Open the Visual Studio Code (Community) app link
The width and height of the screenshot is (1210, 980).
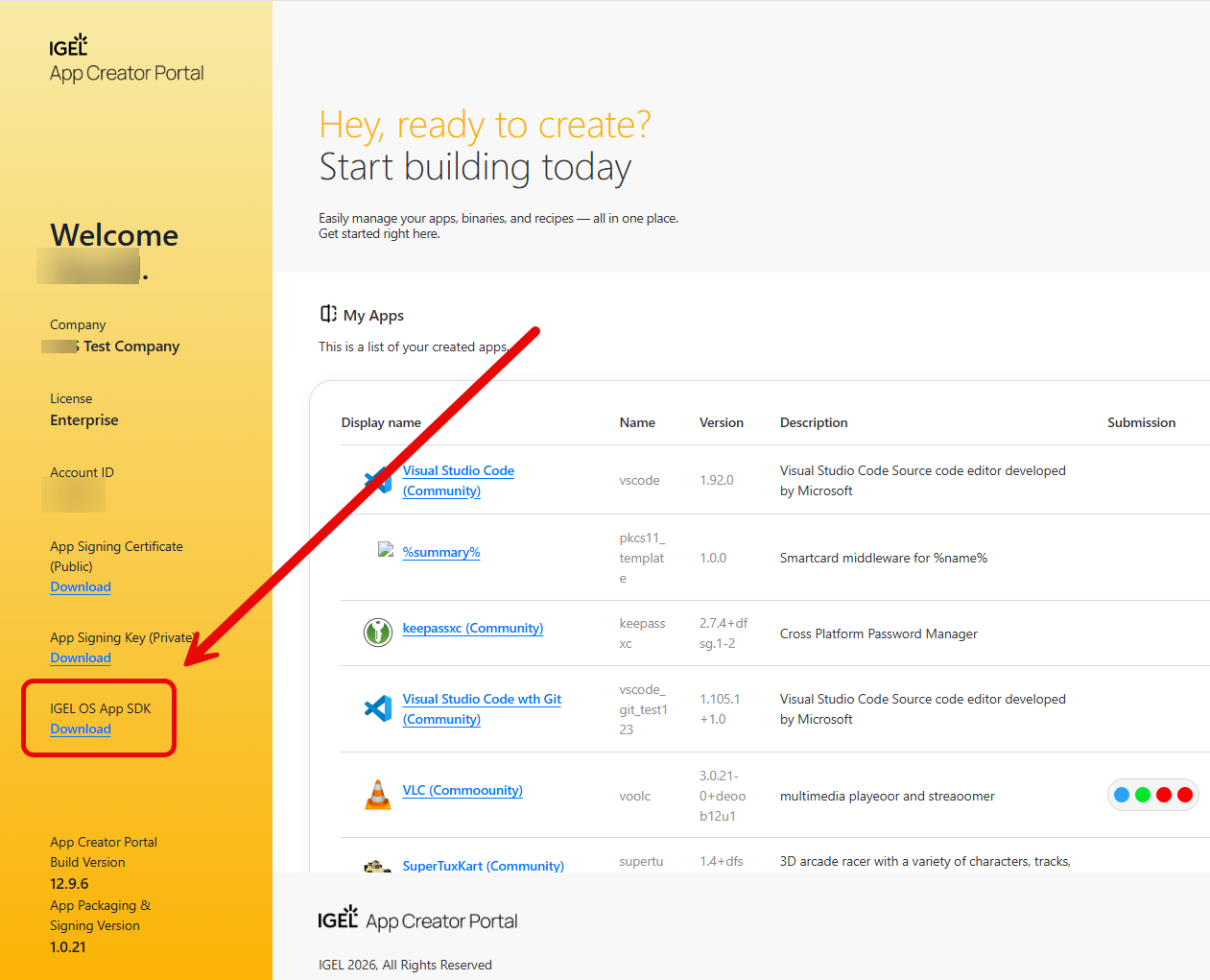[458, 470]
